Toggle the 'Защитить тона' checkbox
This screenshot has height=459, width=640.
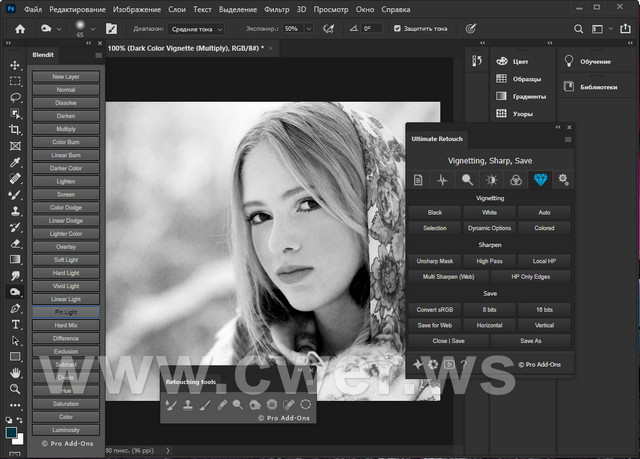pyautogui.click(x=397, y=29)
